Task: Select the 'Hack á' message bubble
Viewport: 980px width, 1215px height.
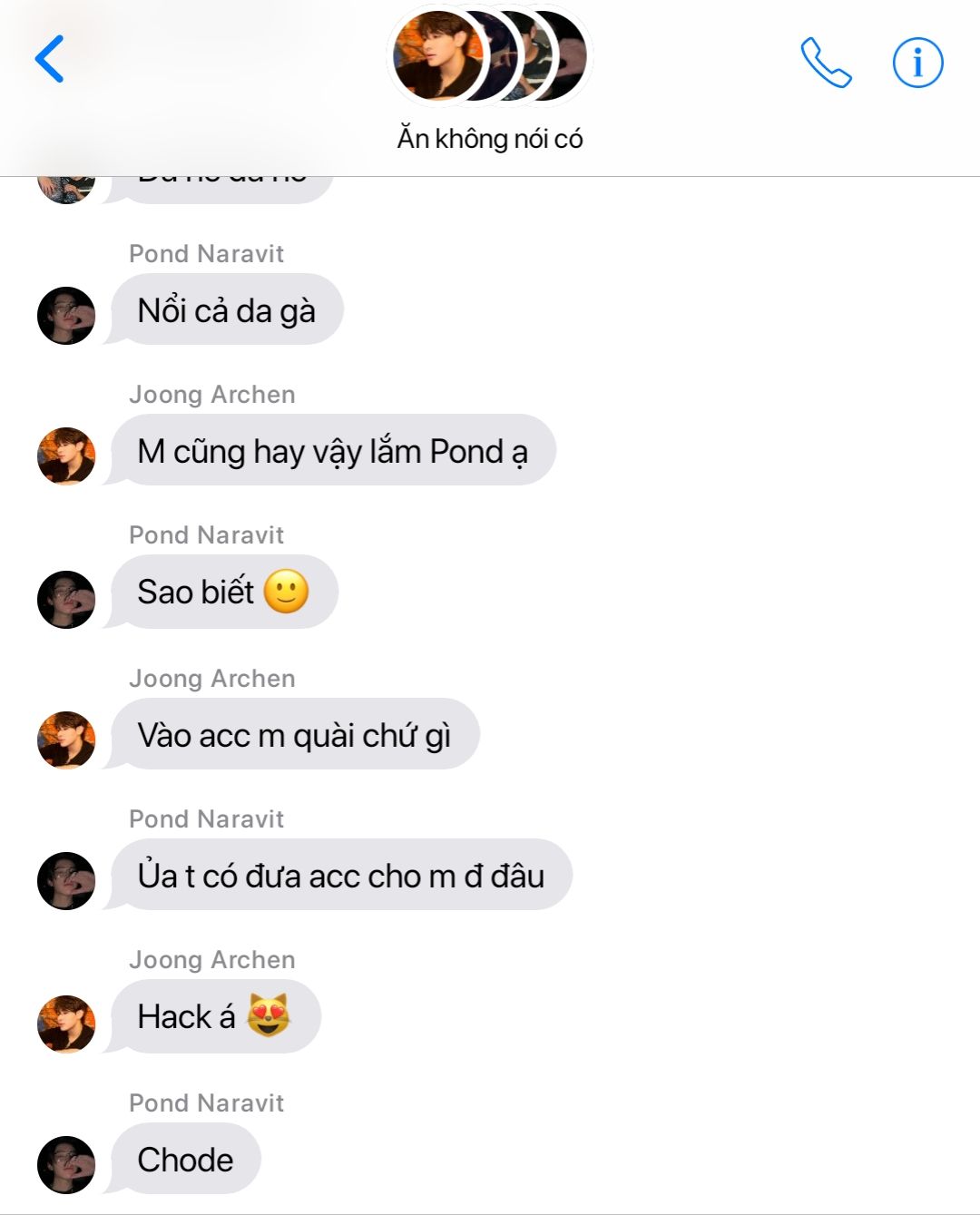Action: [215, 1017]
